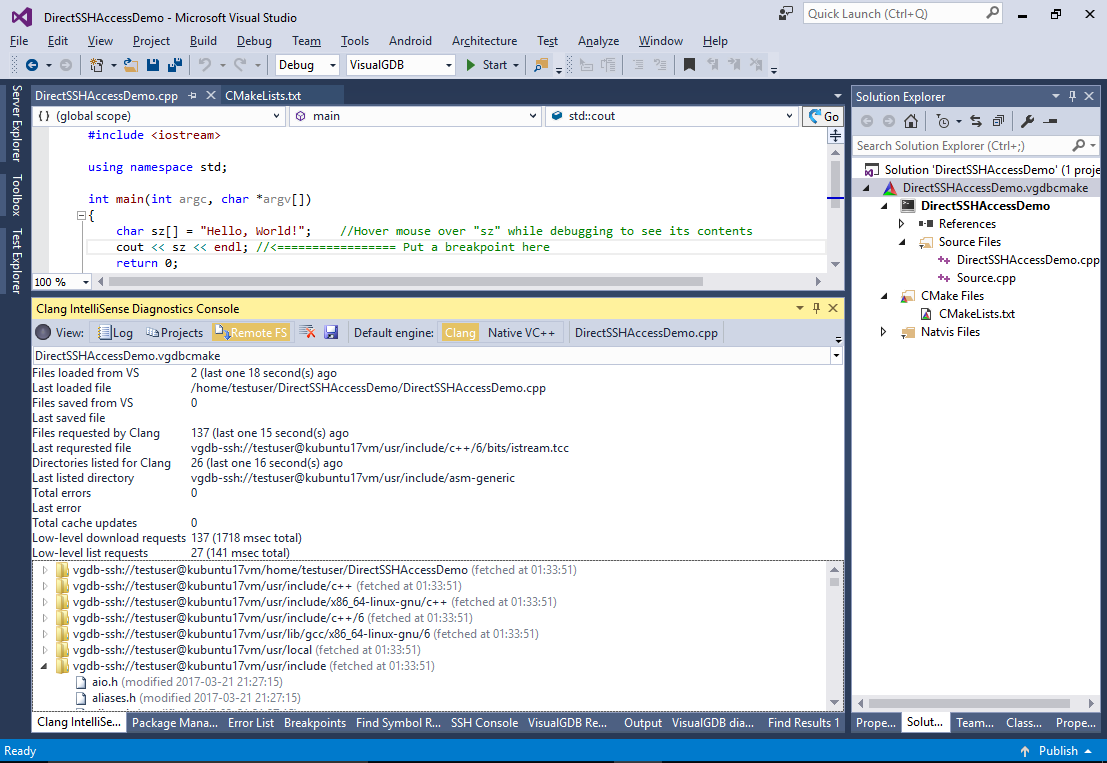The height and width of the screenshot is (763, 1107).
Task: Toggle a bookmark with the bookmark icon
Action: point(690,65)
